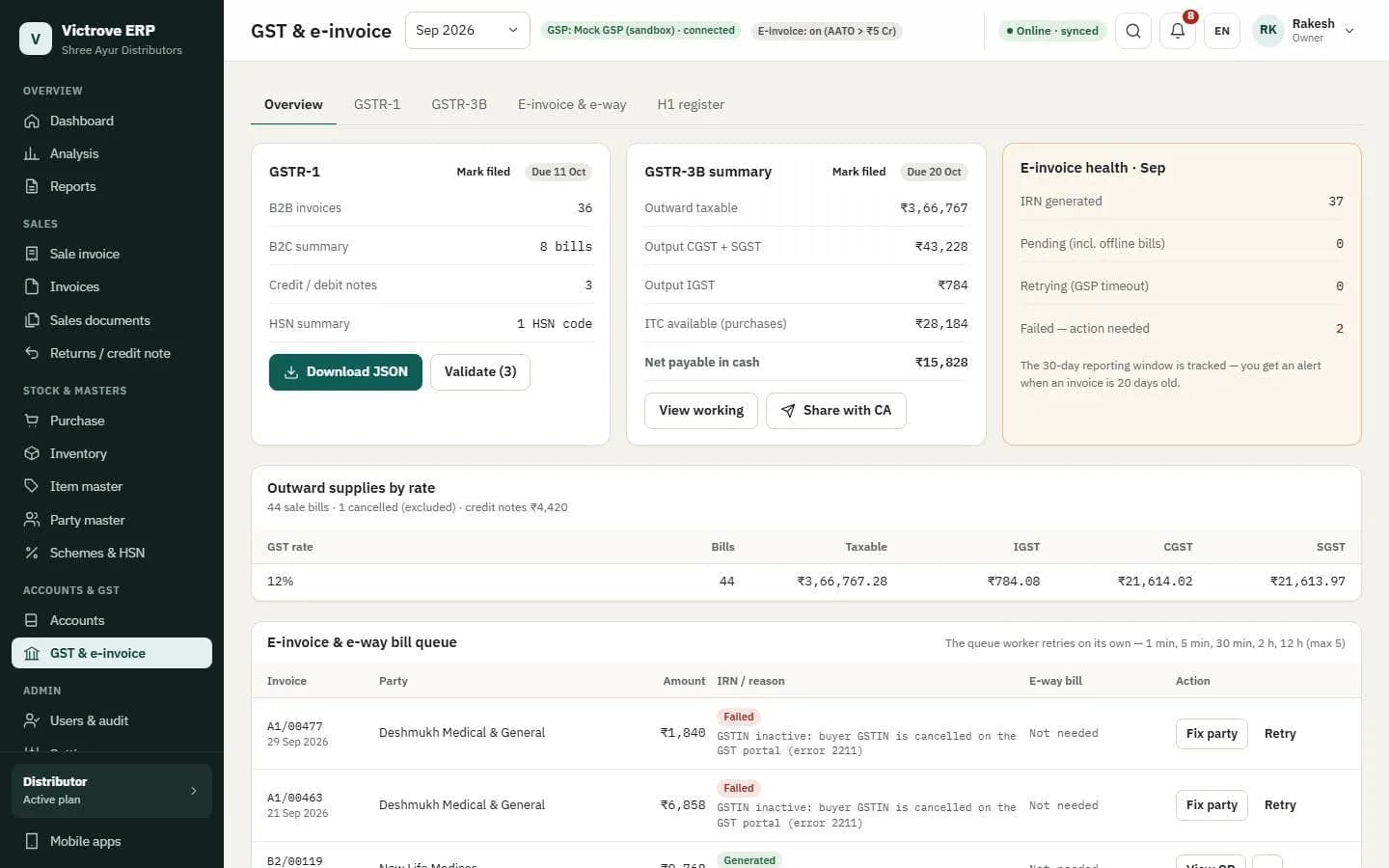The image size is (1389, 868).
Task: Click Failed badge on invoice A1/00477
Action: [x=739, y=717]
